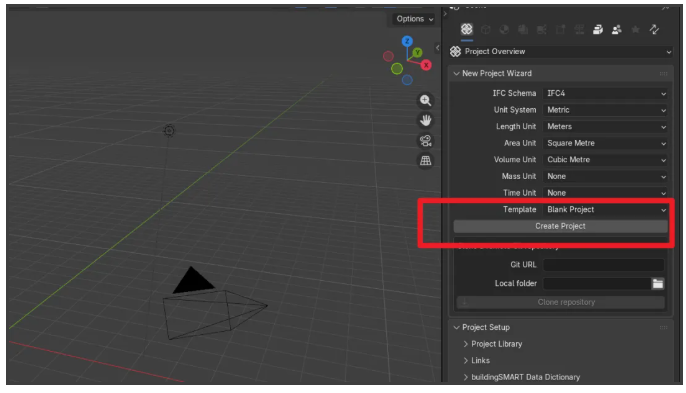This screenshot has width=686, height=393.
Task: Collapse the New Project Wizard panel
Action: pos(456,74)
